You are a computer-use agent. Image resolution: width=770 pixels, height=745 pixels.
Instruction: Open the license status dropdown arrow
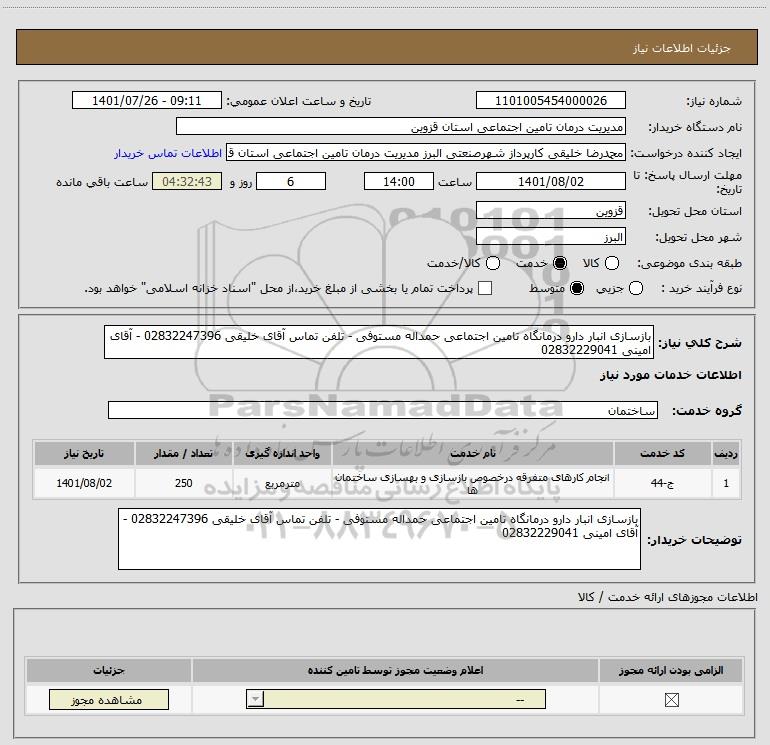pyautogui.click(x=255, y=699)
